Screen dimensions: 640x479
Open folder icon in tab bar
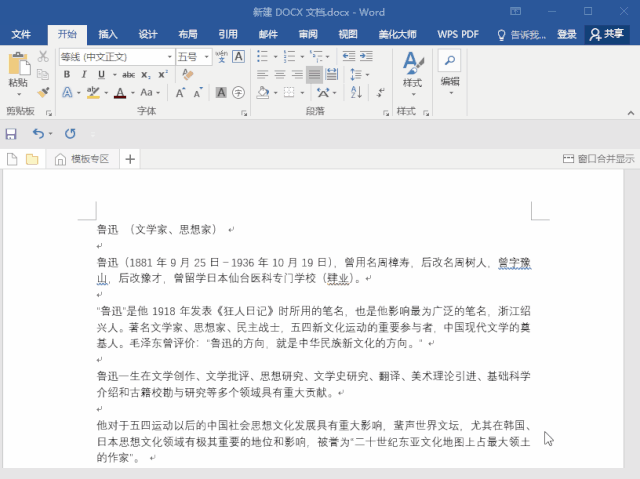click(x=32, y=159)
